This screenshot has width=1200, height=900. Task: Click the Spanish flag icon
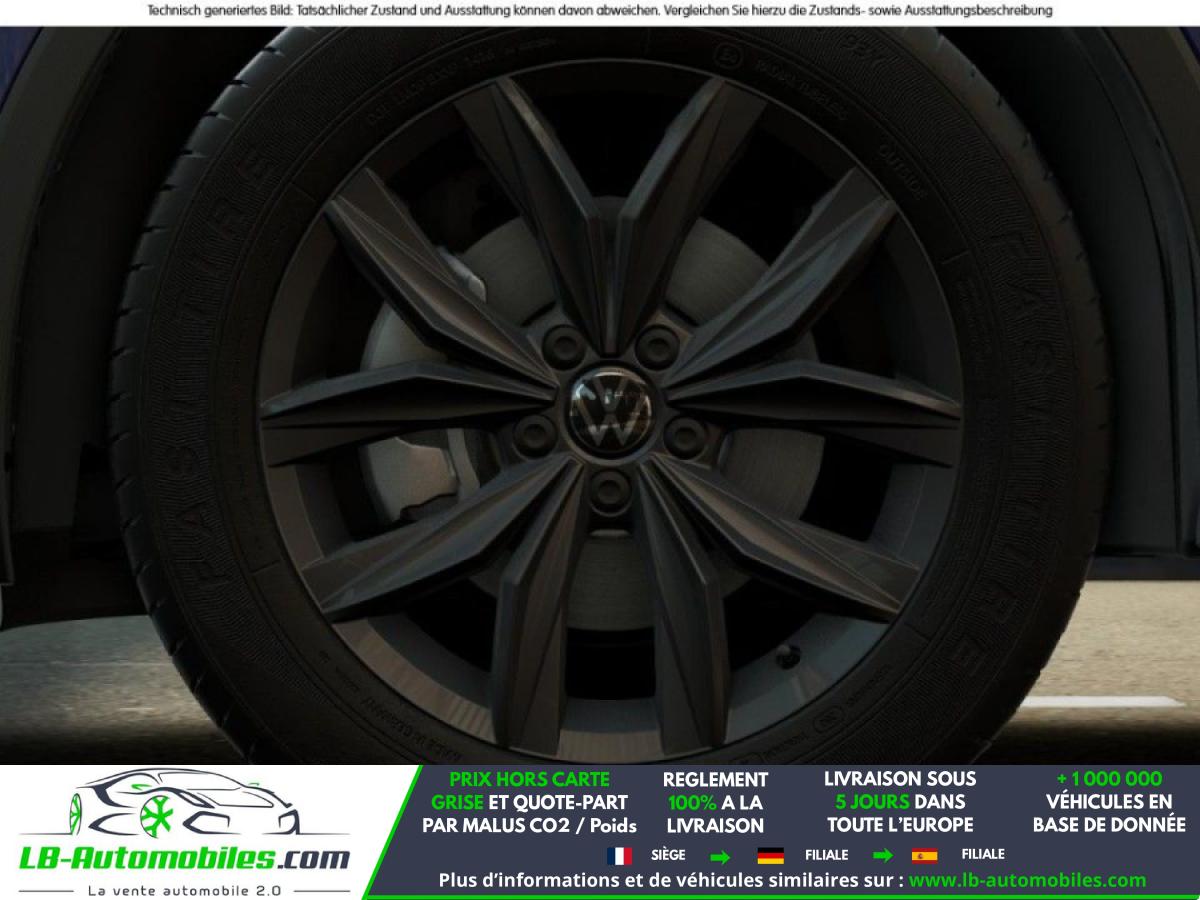(924, 856)
